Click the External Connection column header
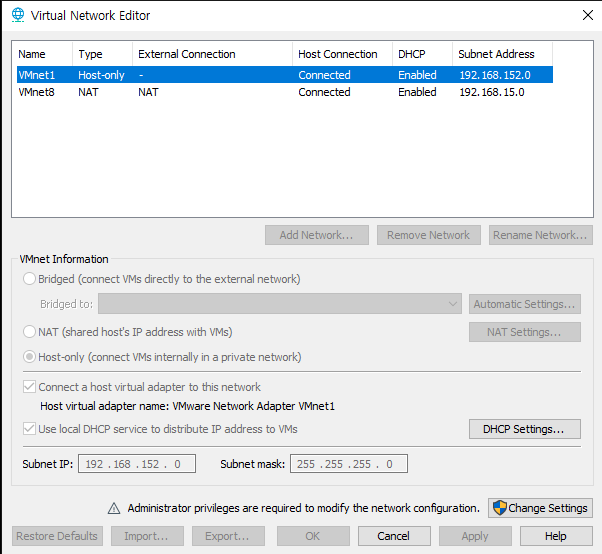The width and height of the screenshot is (602, 554). pos(212,54)
